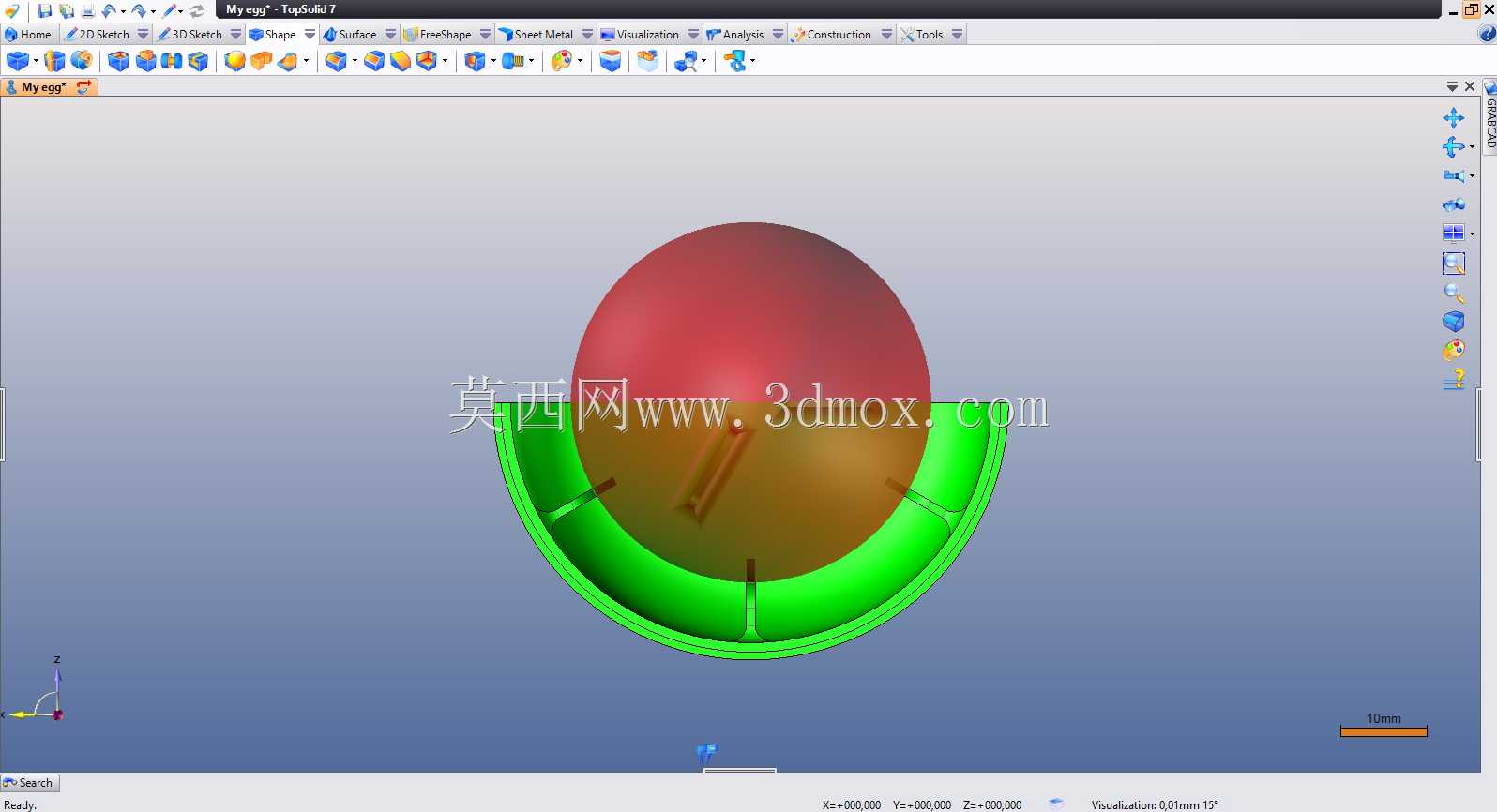Image resolution: width=1497 pixels, height=812 pixels.
Task: Click the Save All documents icon
Action: click(67, 11)
